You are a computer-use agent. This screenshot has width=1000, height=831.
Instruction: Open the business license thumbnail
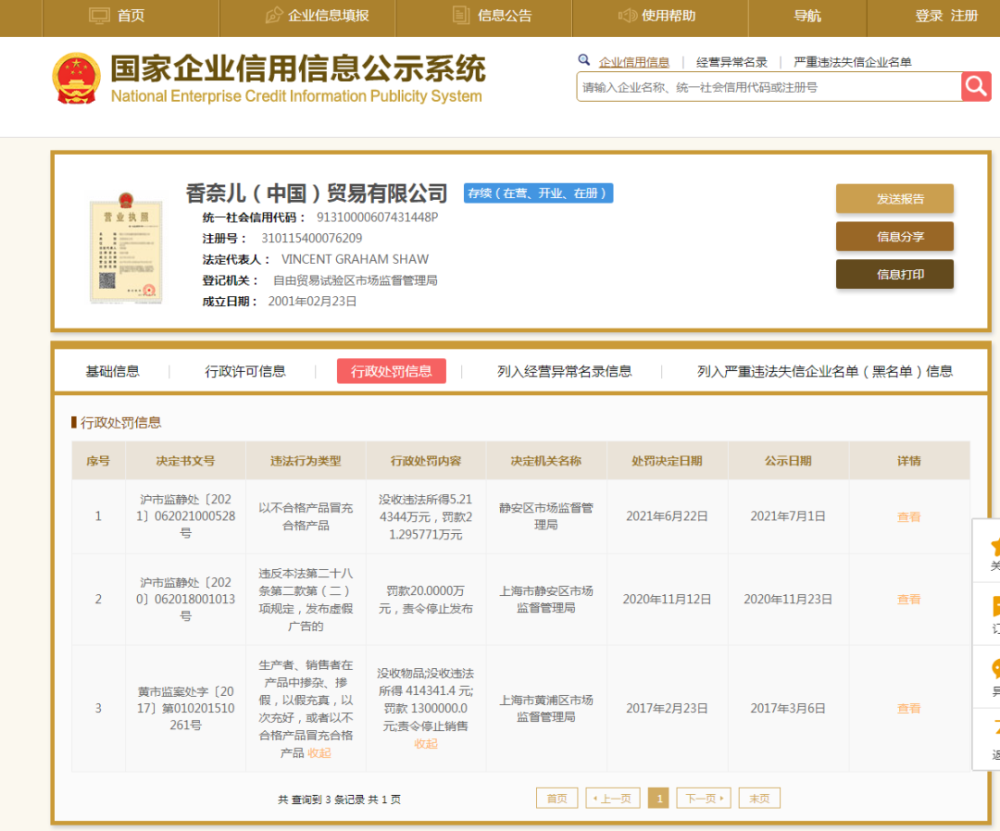coord(126,247)
